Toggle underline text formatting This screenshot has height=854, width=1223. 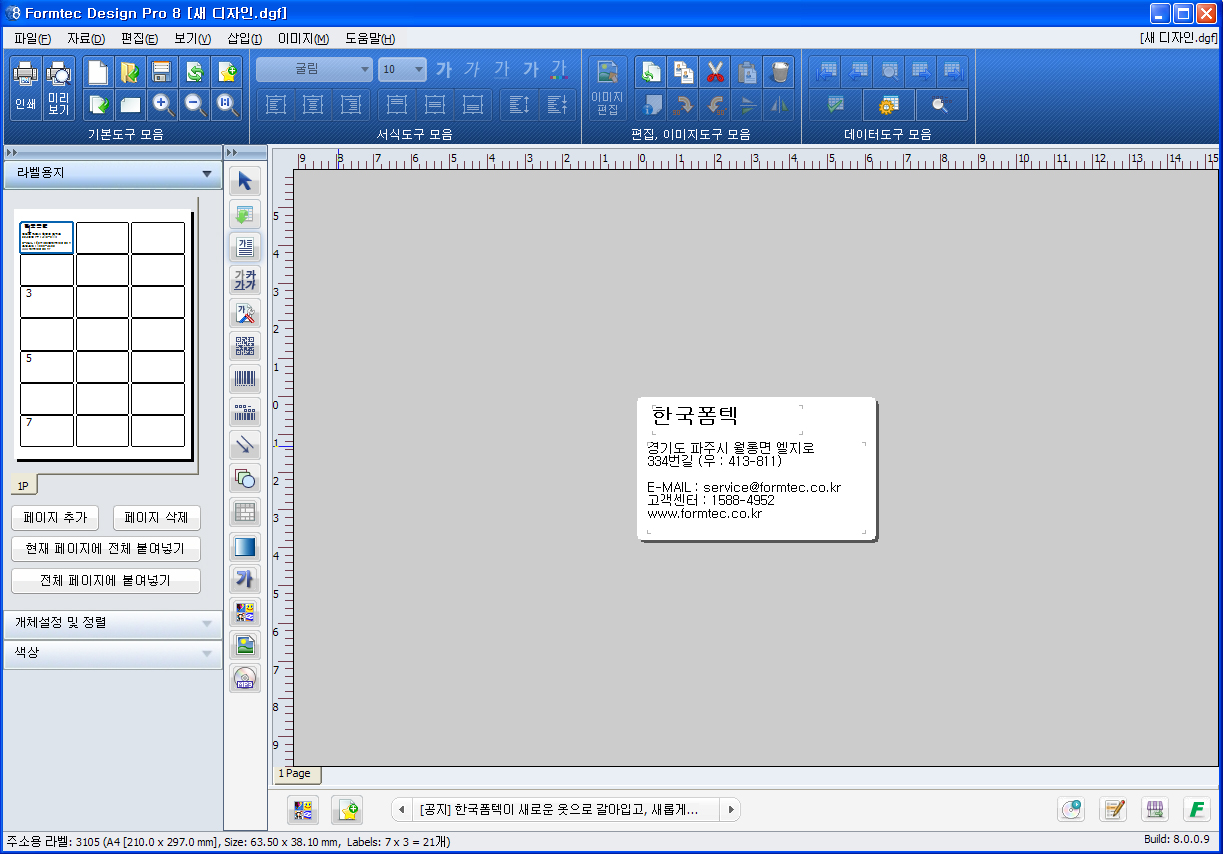501,69
